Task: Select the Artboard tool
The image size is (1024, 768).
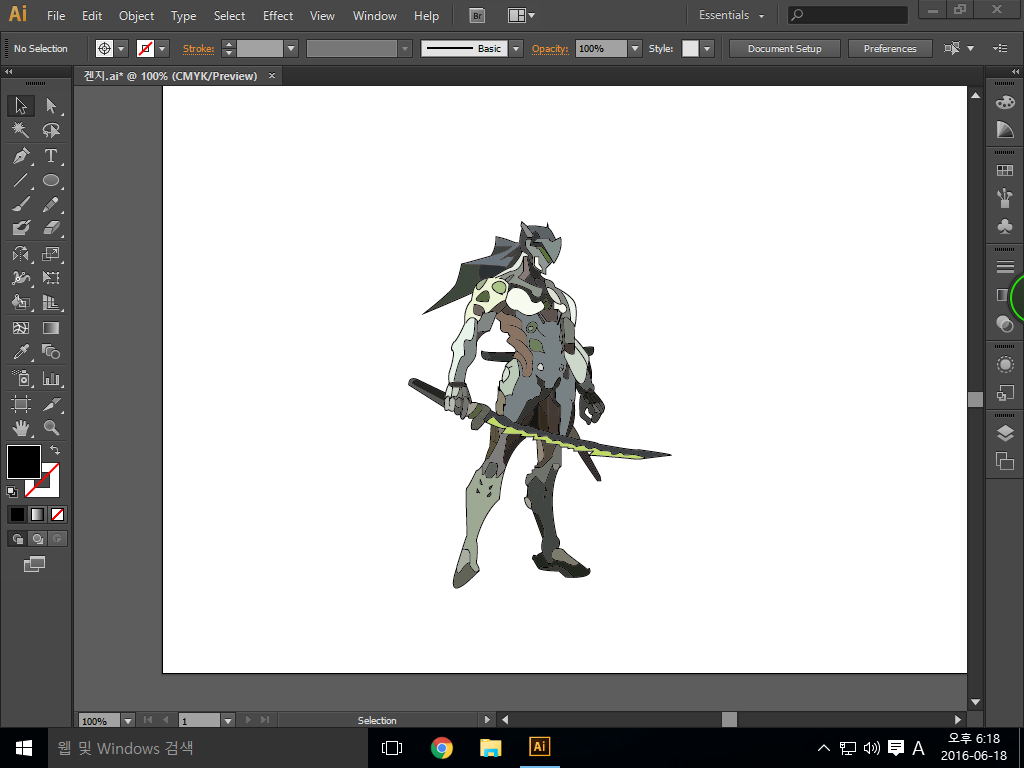Action: [21, 404]
